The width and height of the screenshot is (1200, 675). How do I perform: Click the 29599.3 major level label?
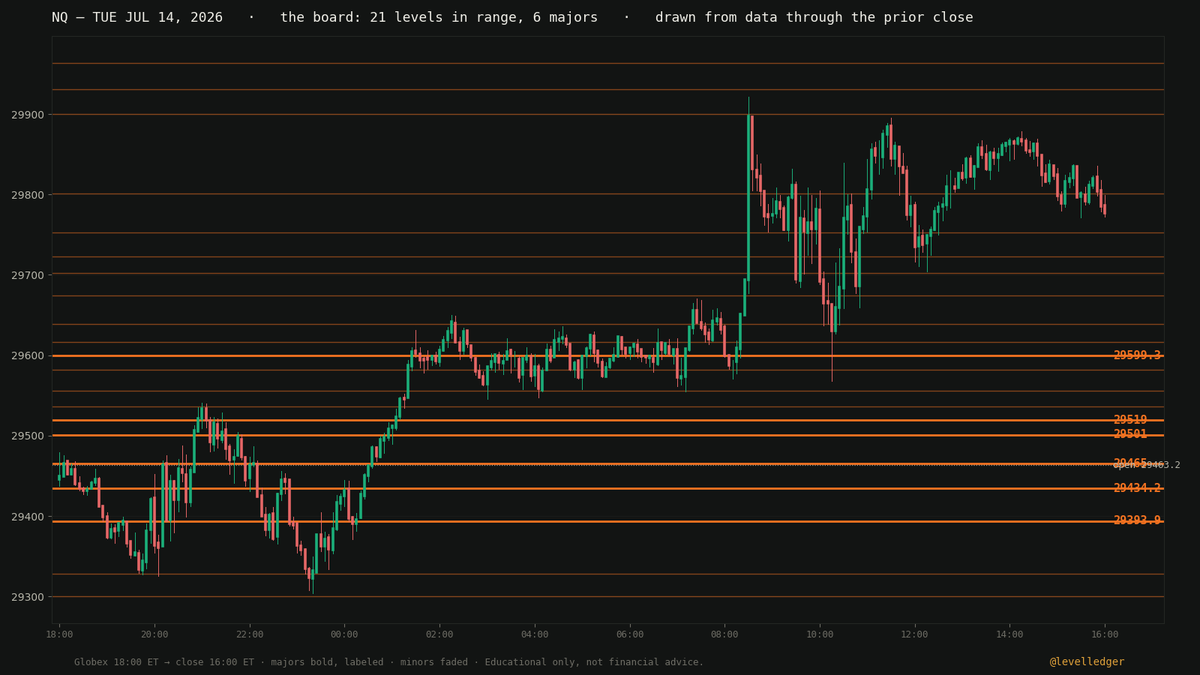click(x=1137, y=356)
